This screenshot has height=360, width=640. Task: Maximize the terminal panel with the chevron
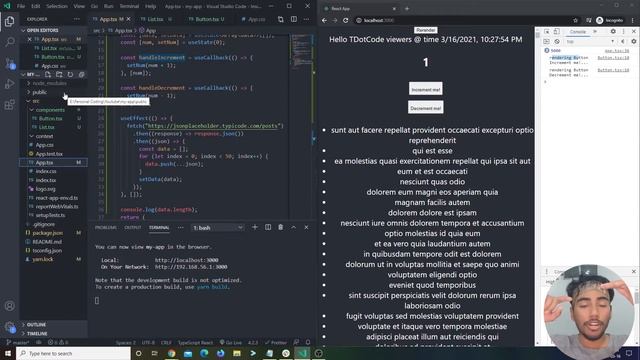(x=293, y=227)
